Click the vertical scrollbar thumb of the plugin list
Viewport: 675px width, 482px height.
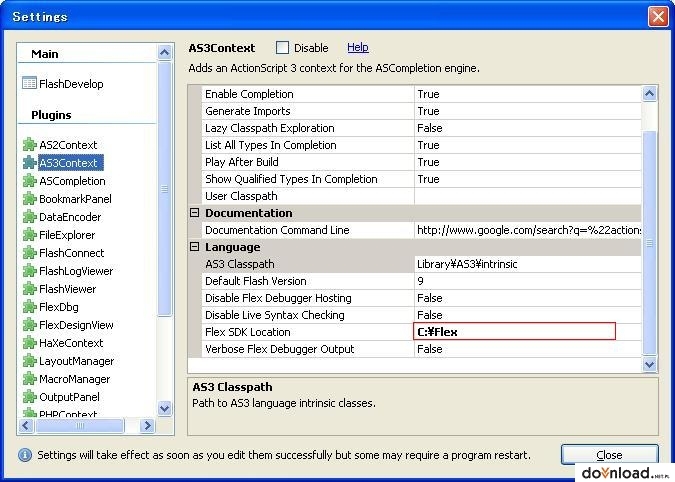tap(164, 188)
